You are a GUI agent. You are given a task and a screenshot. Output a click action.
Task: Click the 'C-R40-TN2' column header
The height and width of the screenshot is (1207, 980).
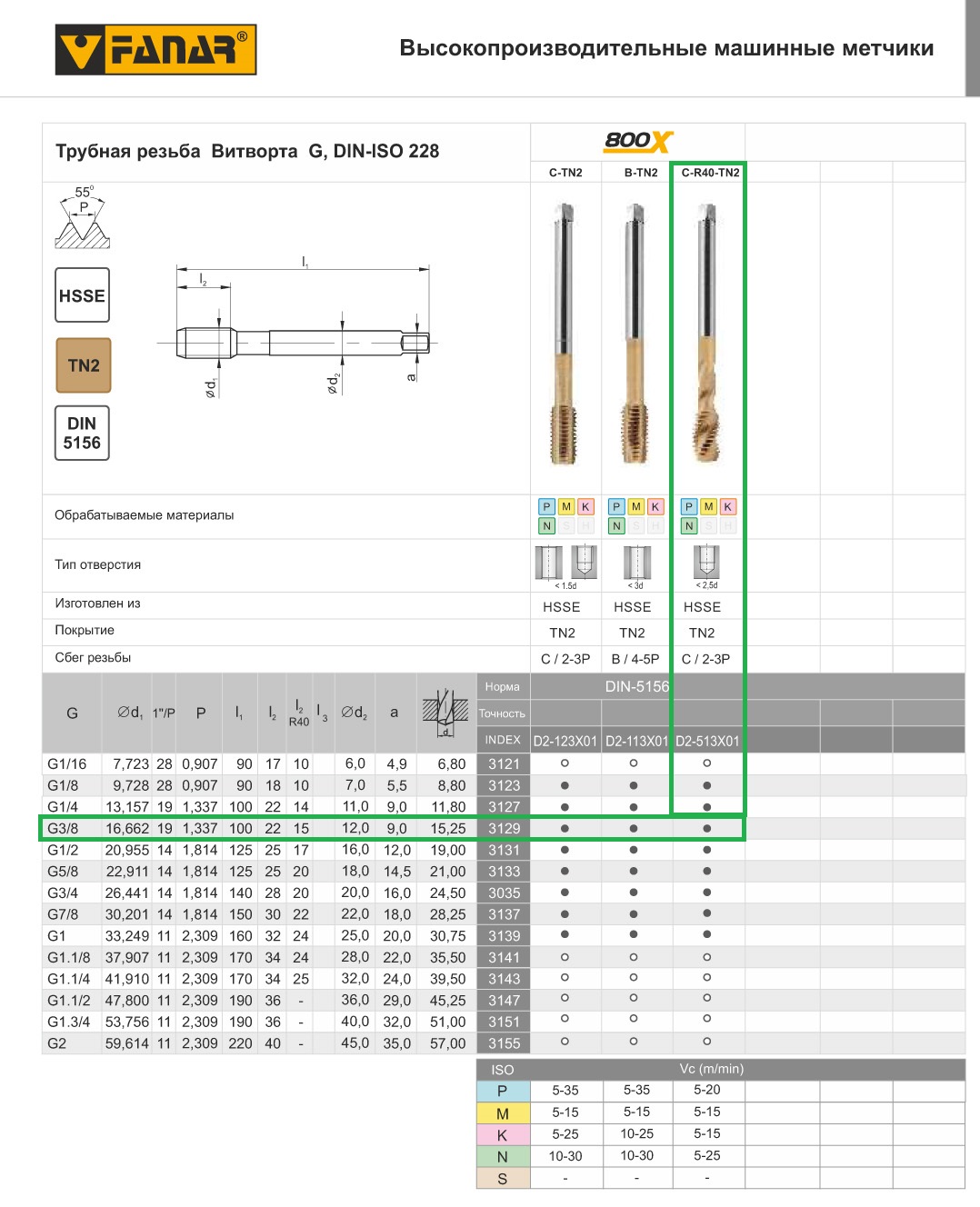(711, 173)
